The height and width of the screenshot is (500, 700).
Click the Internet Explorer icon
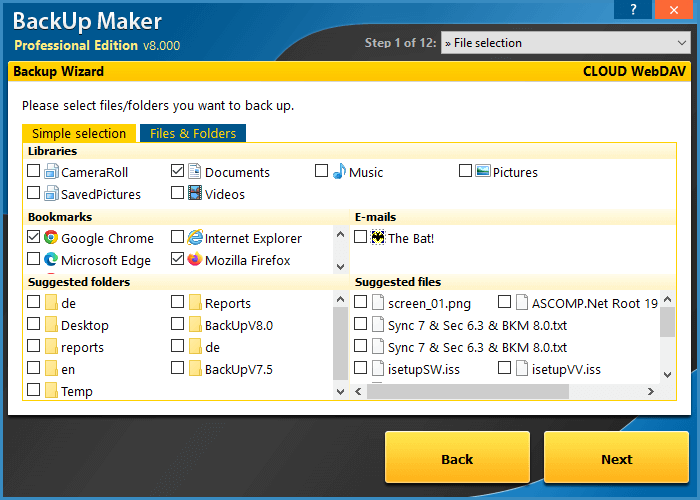pyautogui.click(x=194, y=238)
